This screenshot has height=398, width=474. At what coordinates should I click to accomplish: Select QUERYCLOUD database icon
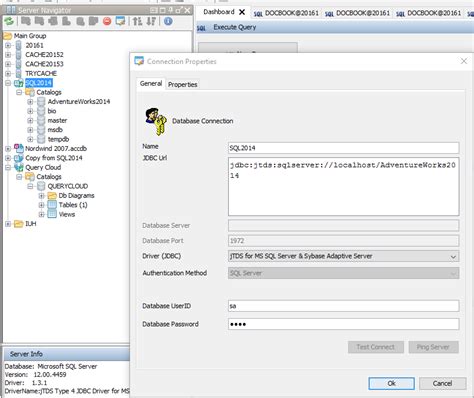pyautogui.click(x=41, y=186)
